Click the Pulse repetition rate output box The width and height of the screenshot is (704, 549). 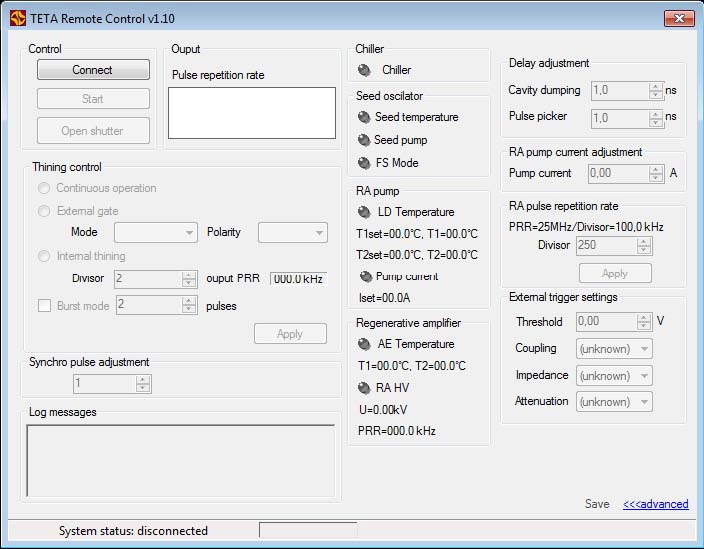click(x=252, y=112)
